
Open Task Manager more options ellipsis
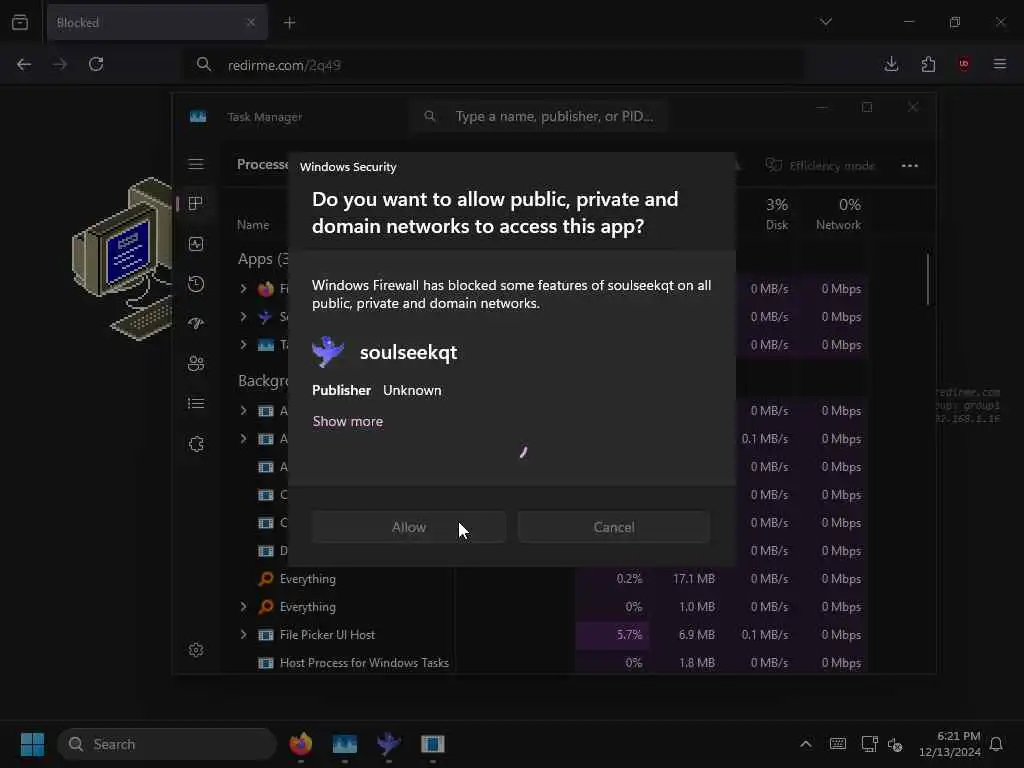click(x=910, y=166)
